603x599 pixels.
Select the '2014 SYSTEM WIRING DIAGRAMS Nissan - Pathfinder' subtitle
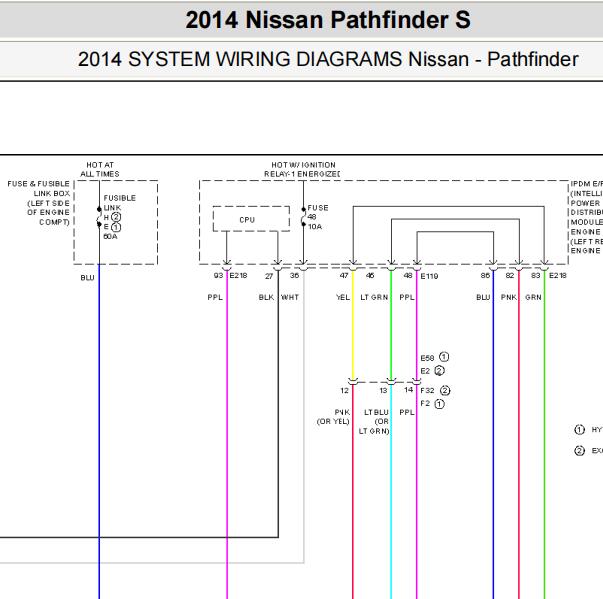tap(328, 59)
